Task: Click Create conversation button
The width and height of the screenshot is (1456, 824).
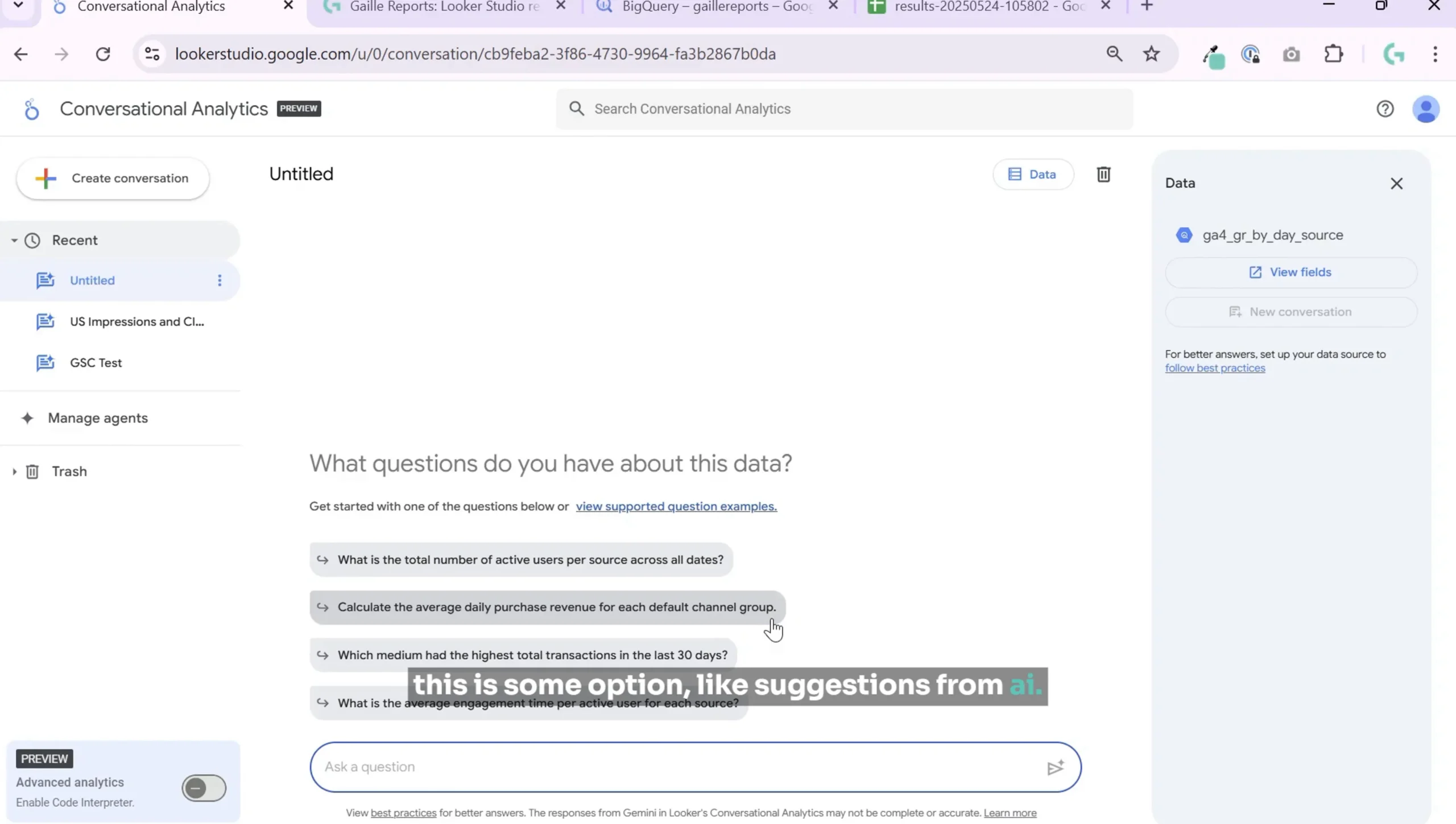Action: pyautogui.click(x=113, y=179)
